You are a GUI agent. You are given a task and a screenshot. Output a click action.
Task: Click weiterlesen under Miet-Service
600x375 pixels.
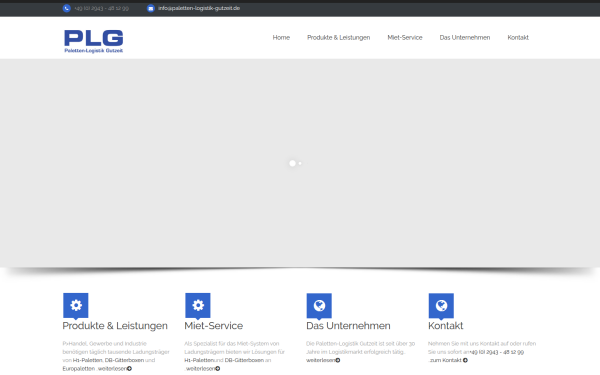coord(200,369)
